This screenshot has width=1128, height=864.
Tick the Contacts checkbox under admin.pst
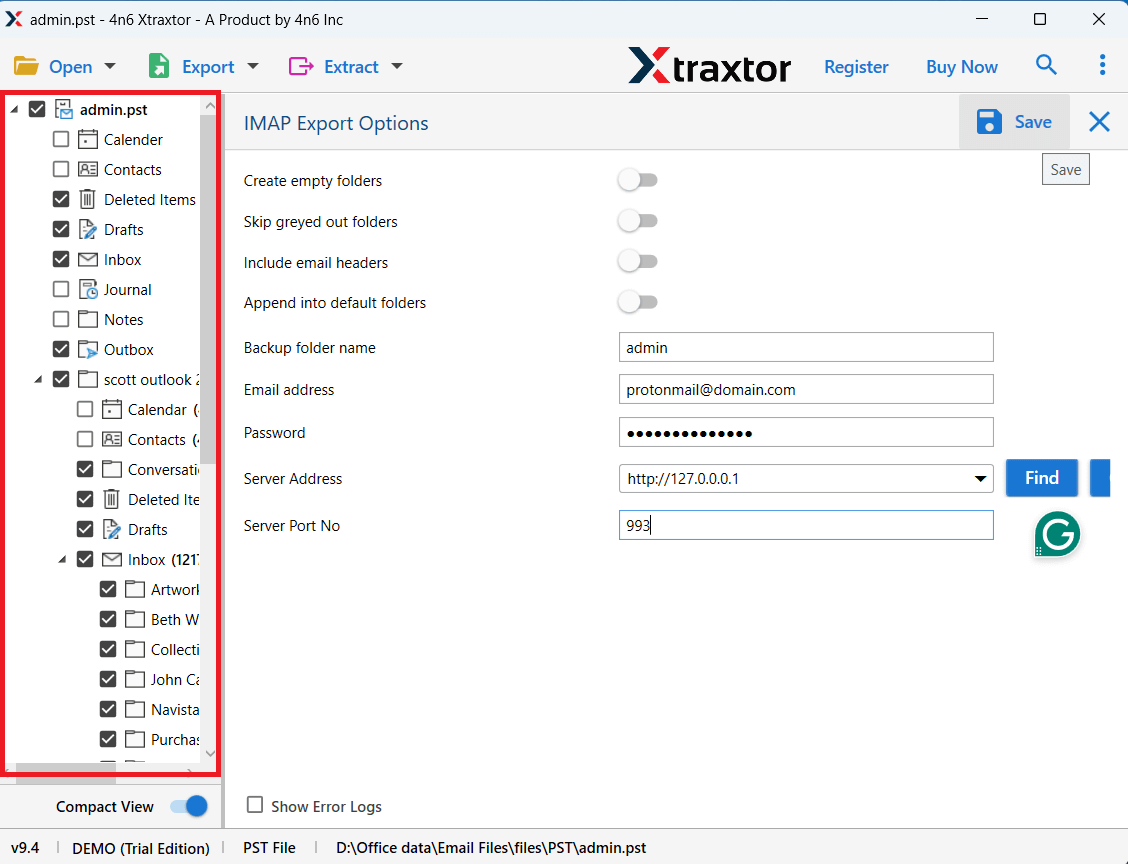pyautogui.click(x=61, y=169)
